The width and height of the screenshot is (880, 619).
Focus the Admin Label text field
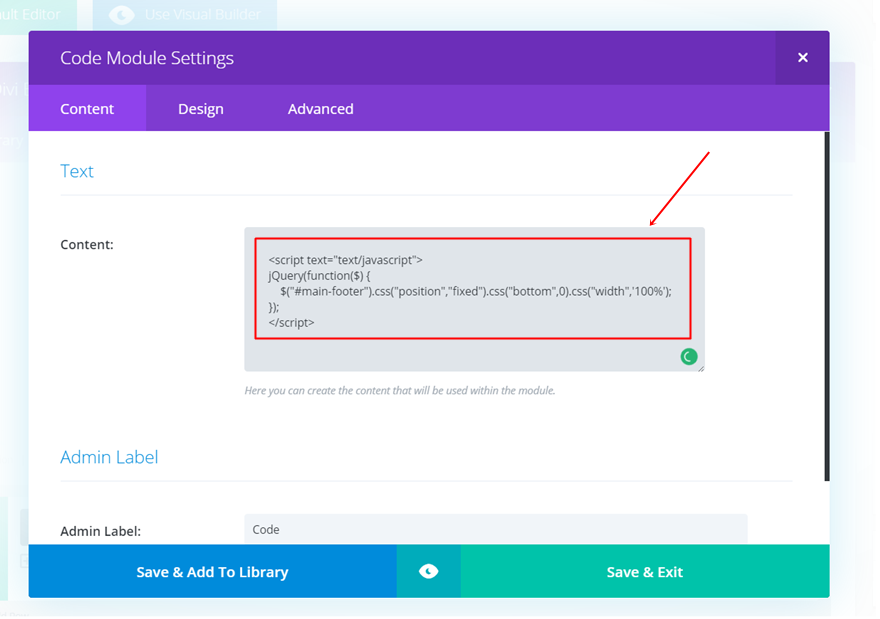click(x=495, y=529)
